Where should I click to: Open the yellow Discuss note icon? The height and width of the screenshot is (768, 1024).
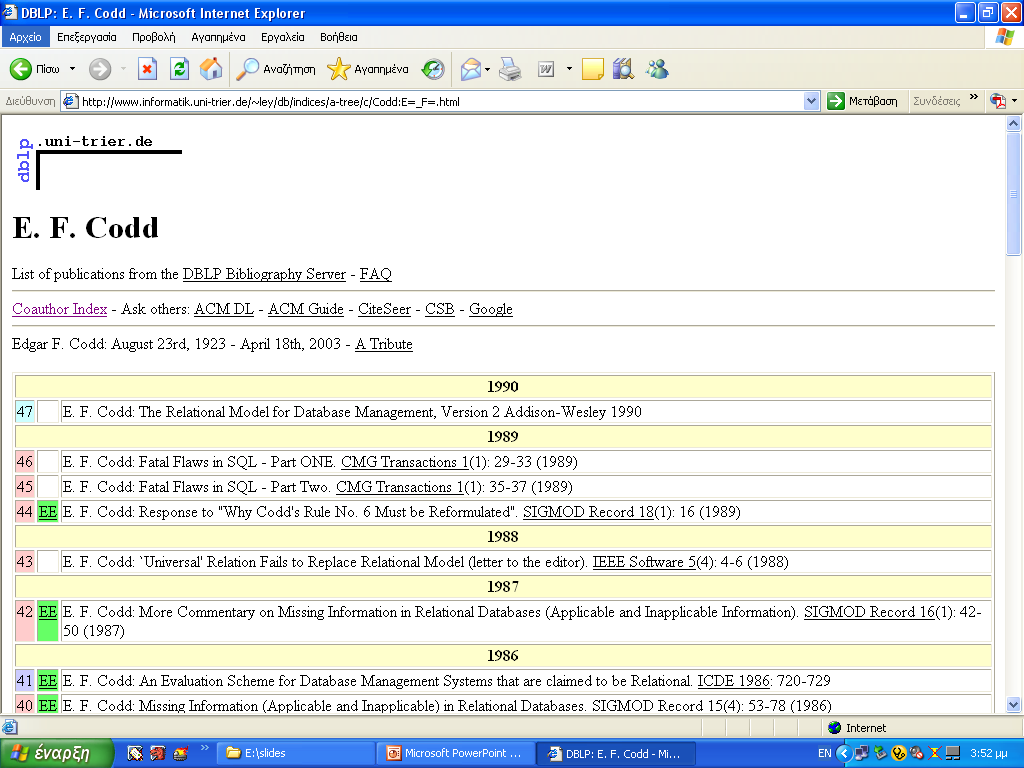pyautogui.click(x=592, y=69)
